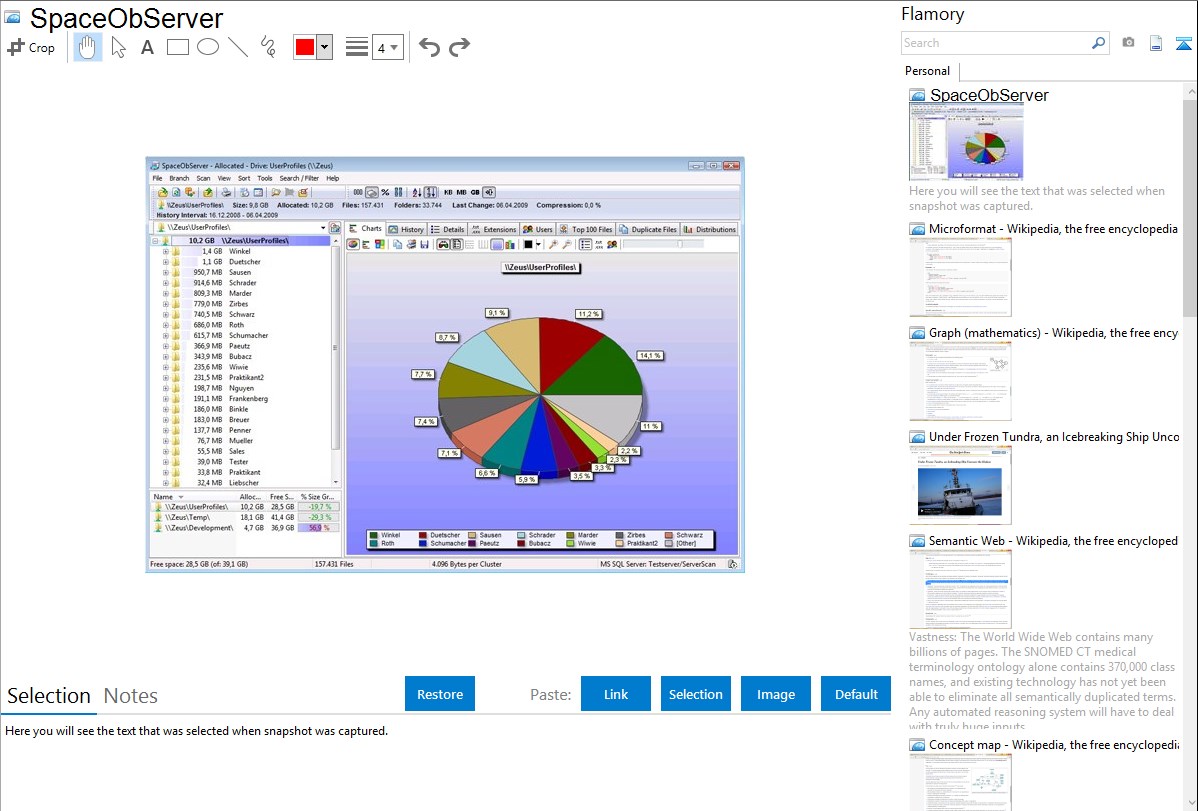This screenshot has height=811, width=1198.
Task: Undo the last annotation
Action: pos(429,47)
